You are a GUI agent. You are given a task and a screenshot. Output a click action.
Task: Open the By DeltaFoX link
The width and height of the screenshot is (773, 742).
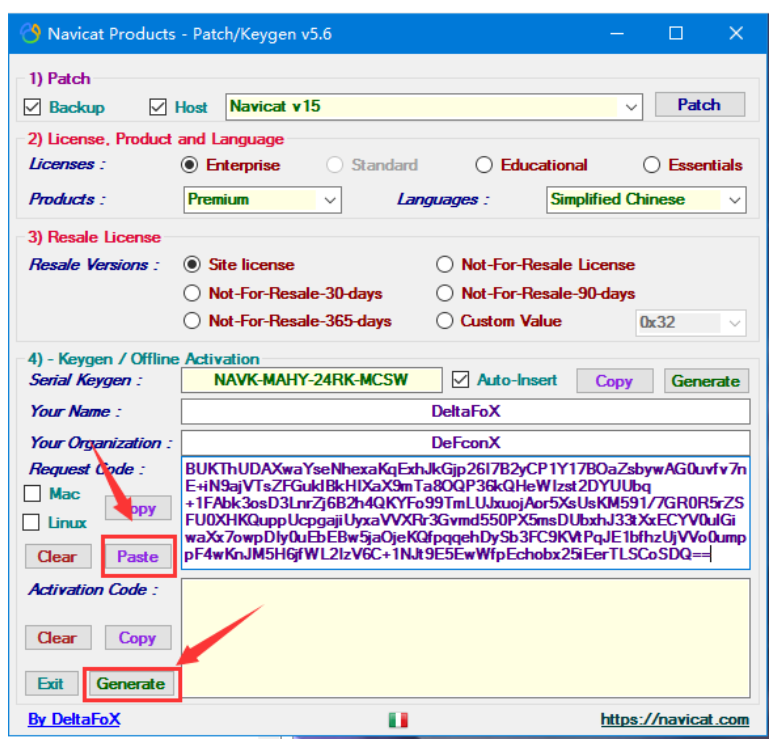tap(74, 719)
